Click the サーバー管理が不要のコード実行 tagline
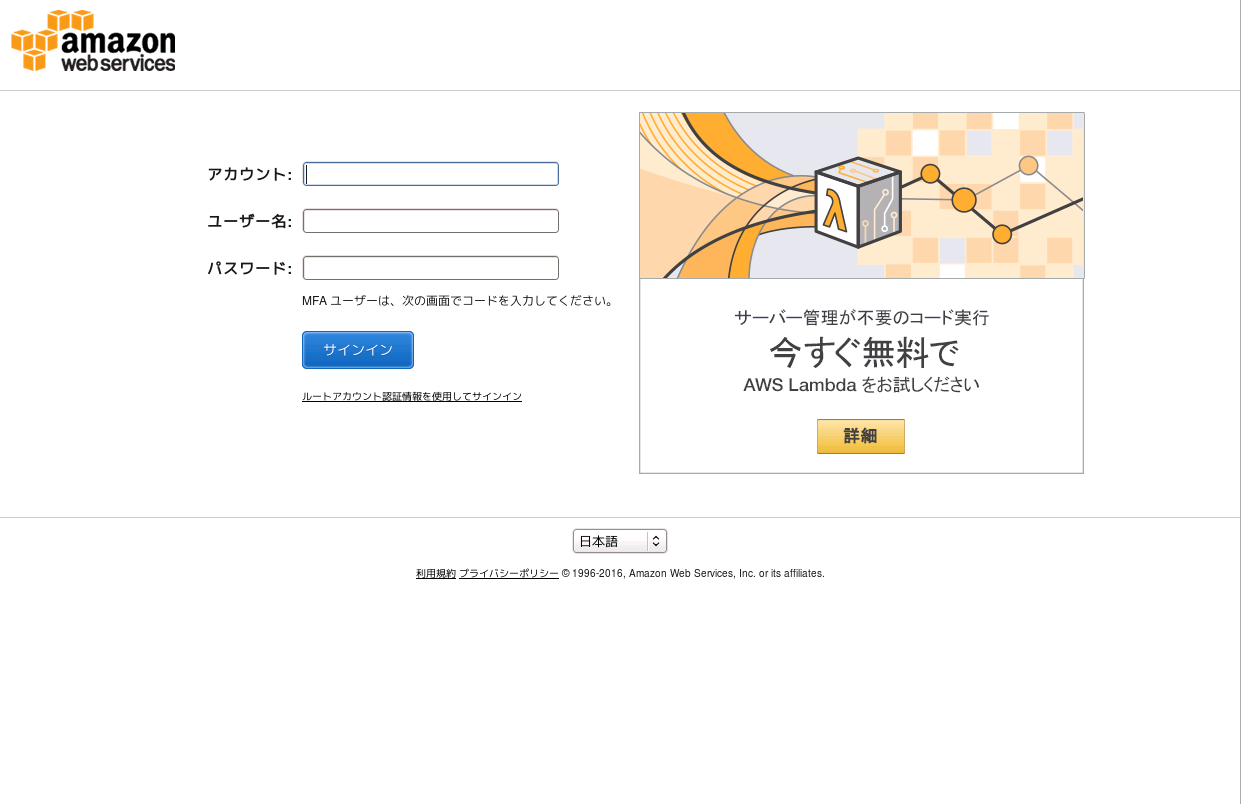The height and width of the screenshot is (804, 1241). tap(861, 318)
